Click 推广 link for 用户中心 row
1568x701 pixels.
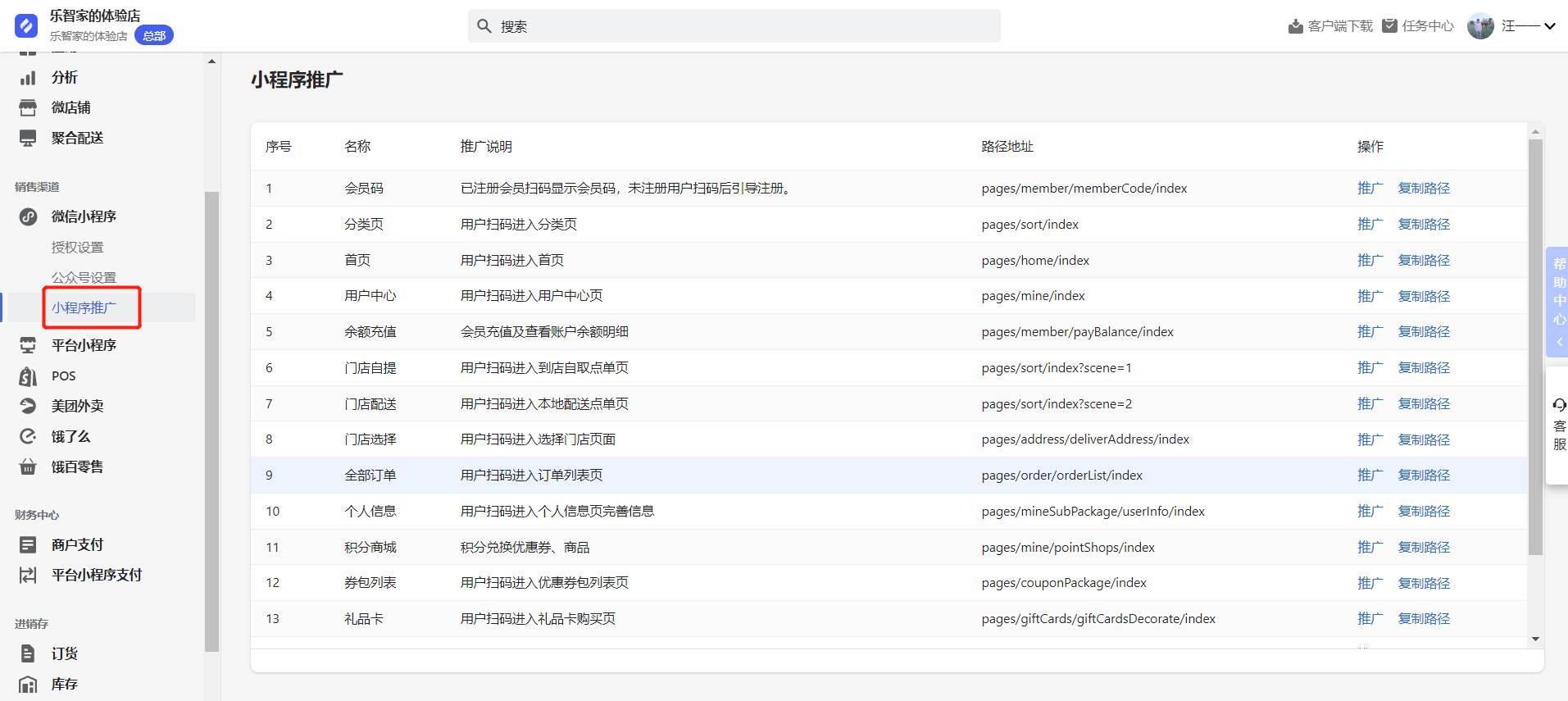coord(1370,296)
